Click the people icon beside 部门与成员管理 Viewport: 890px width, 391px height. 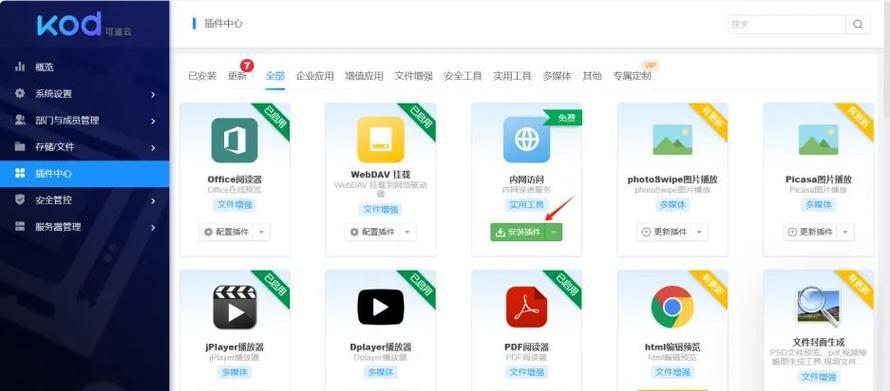pos(20,120)
